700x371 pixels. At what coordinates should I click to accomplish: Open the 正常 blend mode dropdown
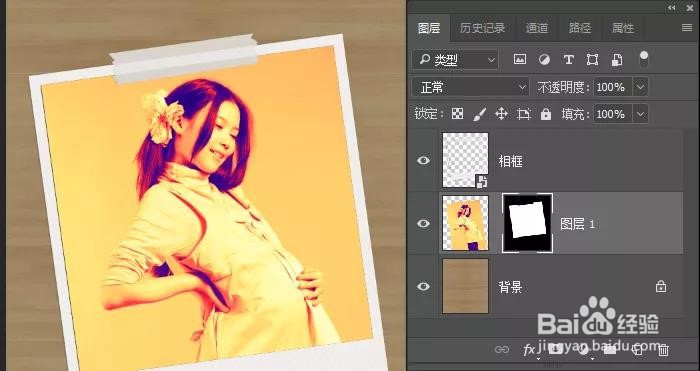pos(471,87)
